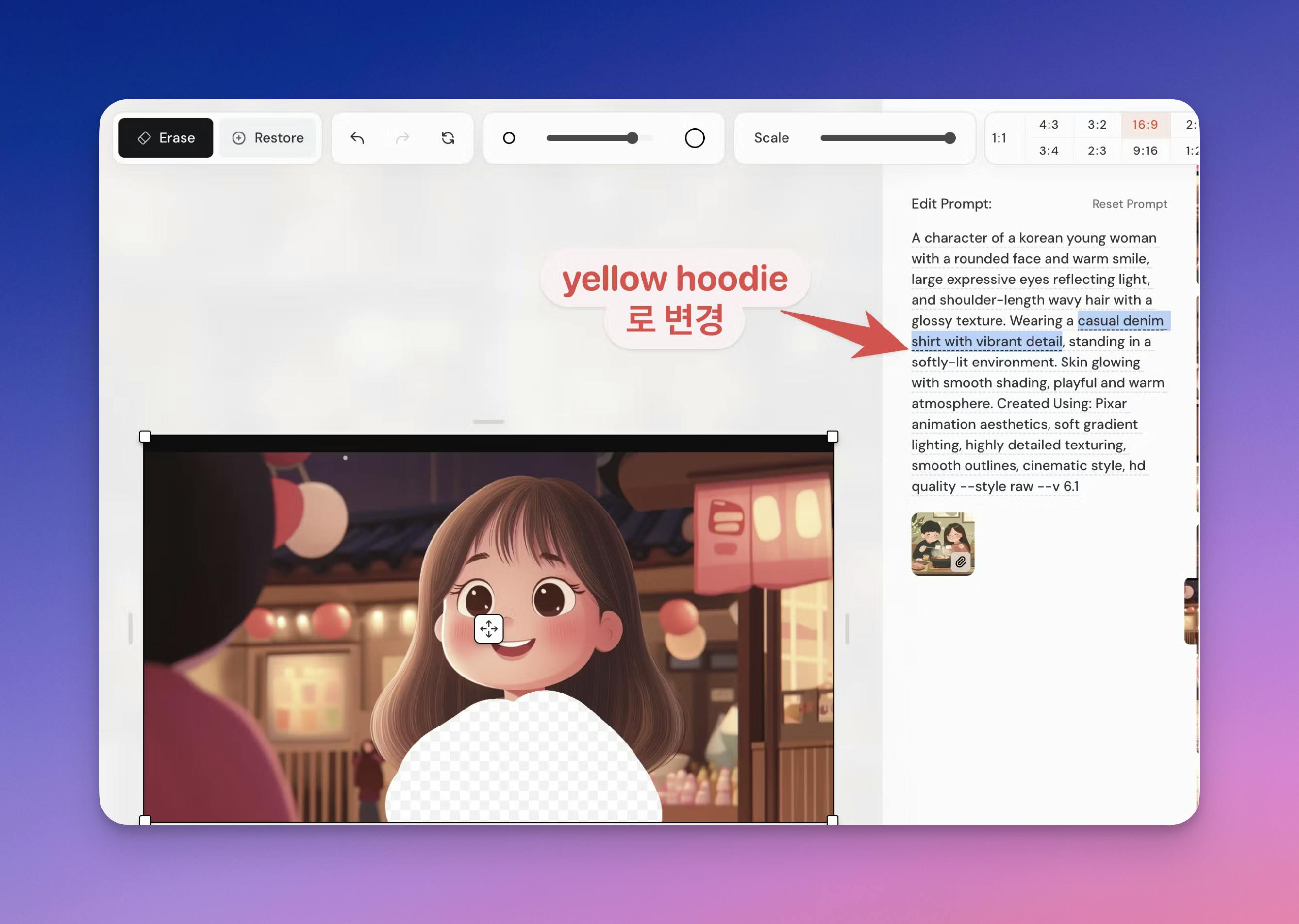The height and width of the screenshot is (924, 1299).
Task: Switch to Restore mode
Action: (268, 138)
